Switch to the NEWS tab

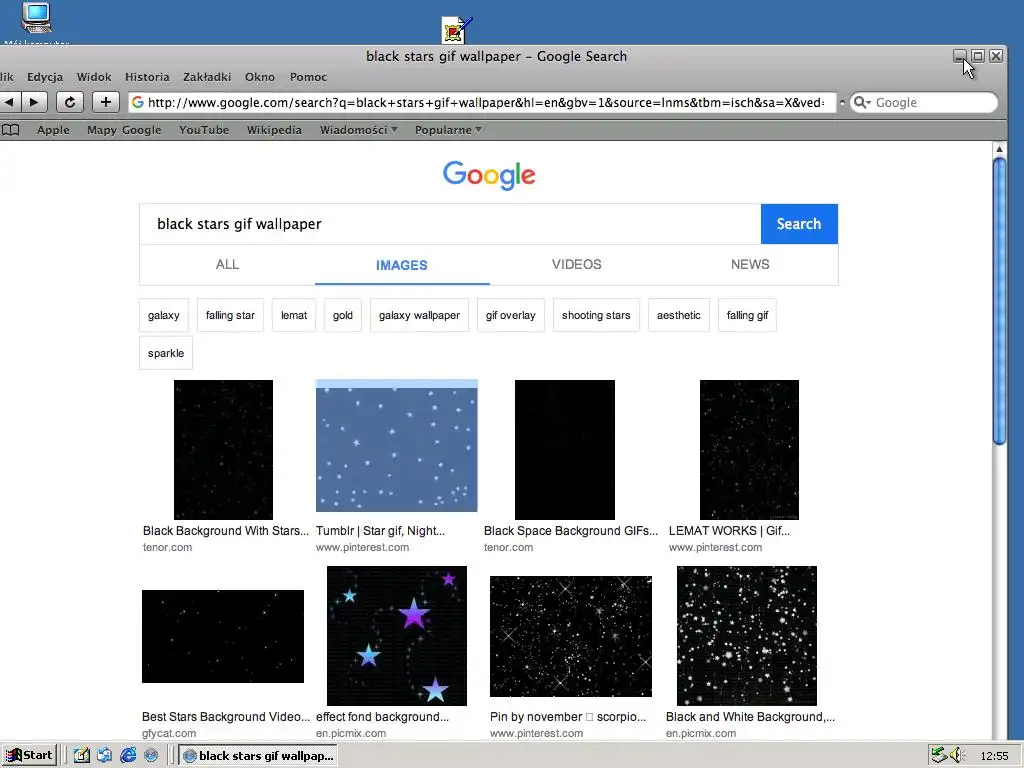coord(750,264)
